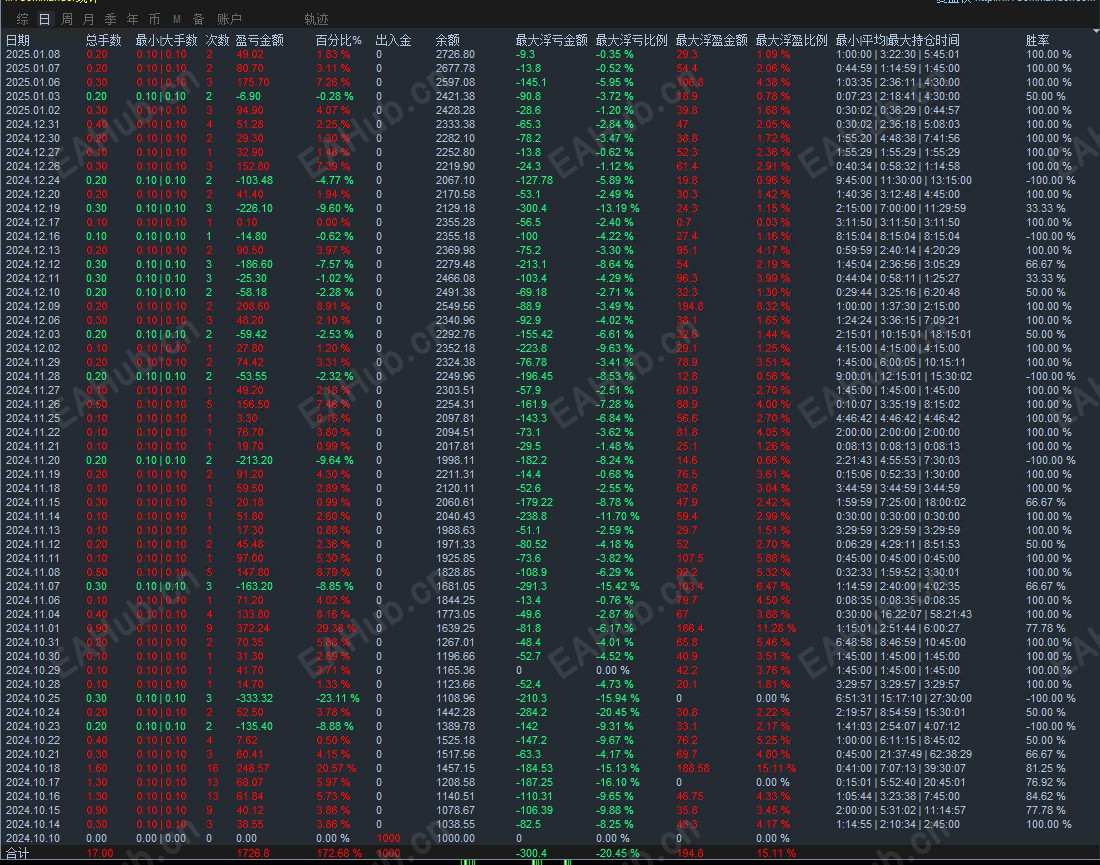Select the 2024.10.18 date row
This screenshot has width=1100, height=865.
(33, 768)
